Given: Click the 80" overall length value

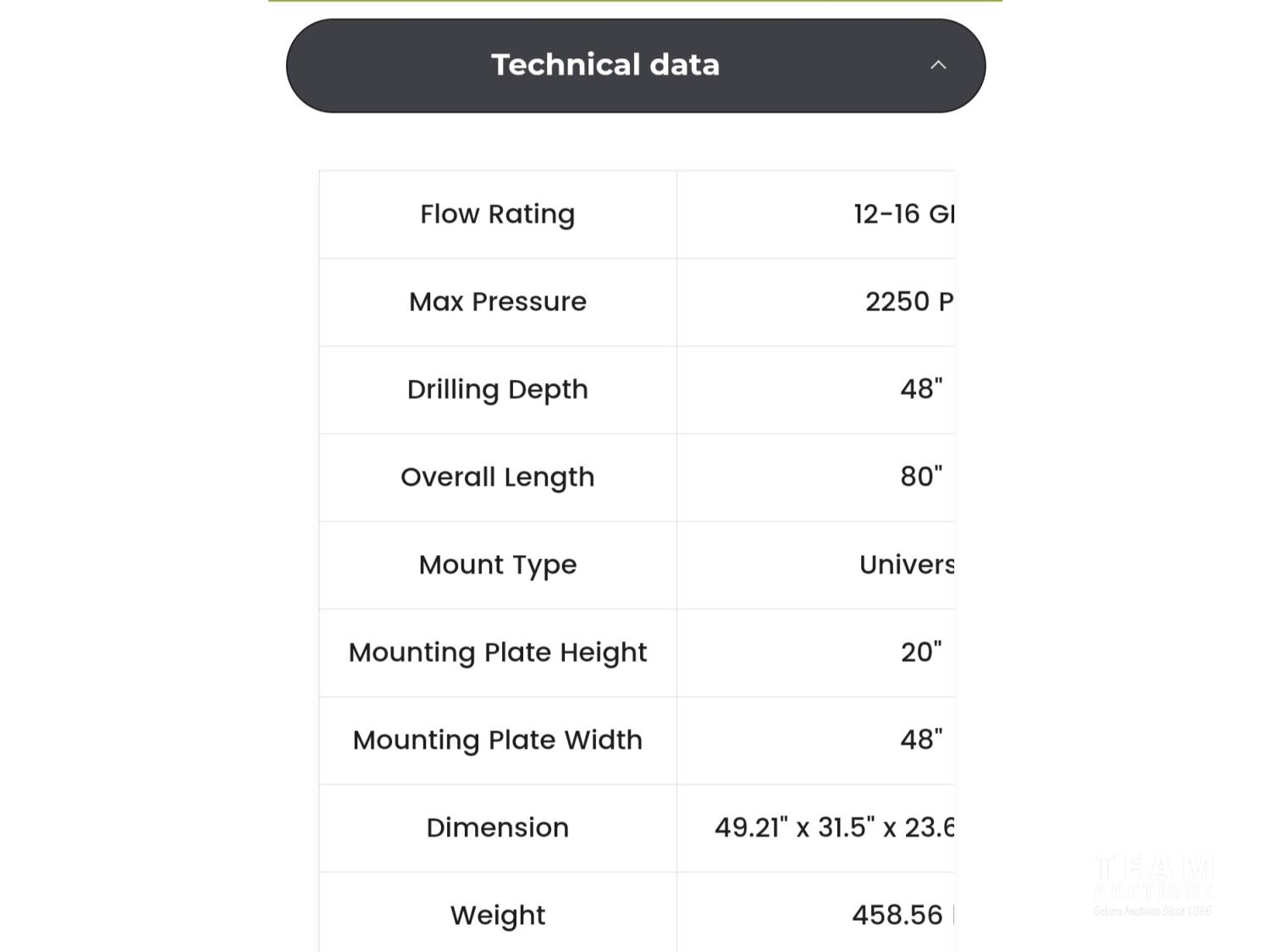Looking at the screenshot, I should point(921,477).
